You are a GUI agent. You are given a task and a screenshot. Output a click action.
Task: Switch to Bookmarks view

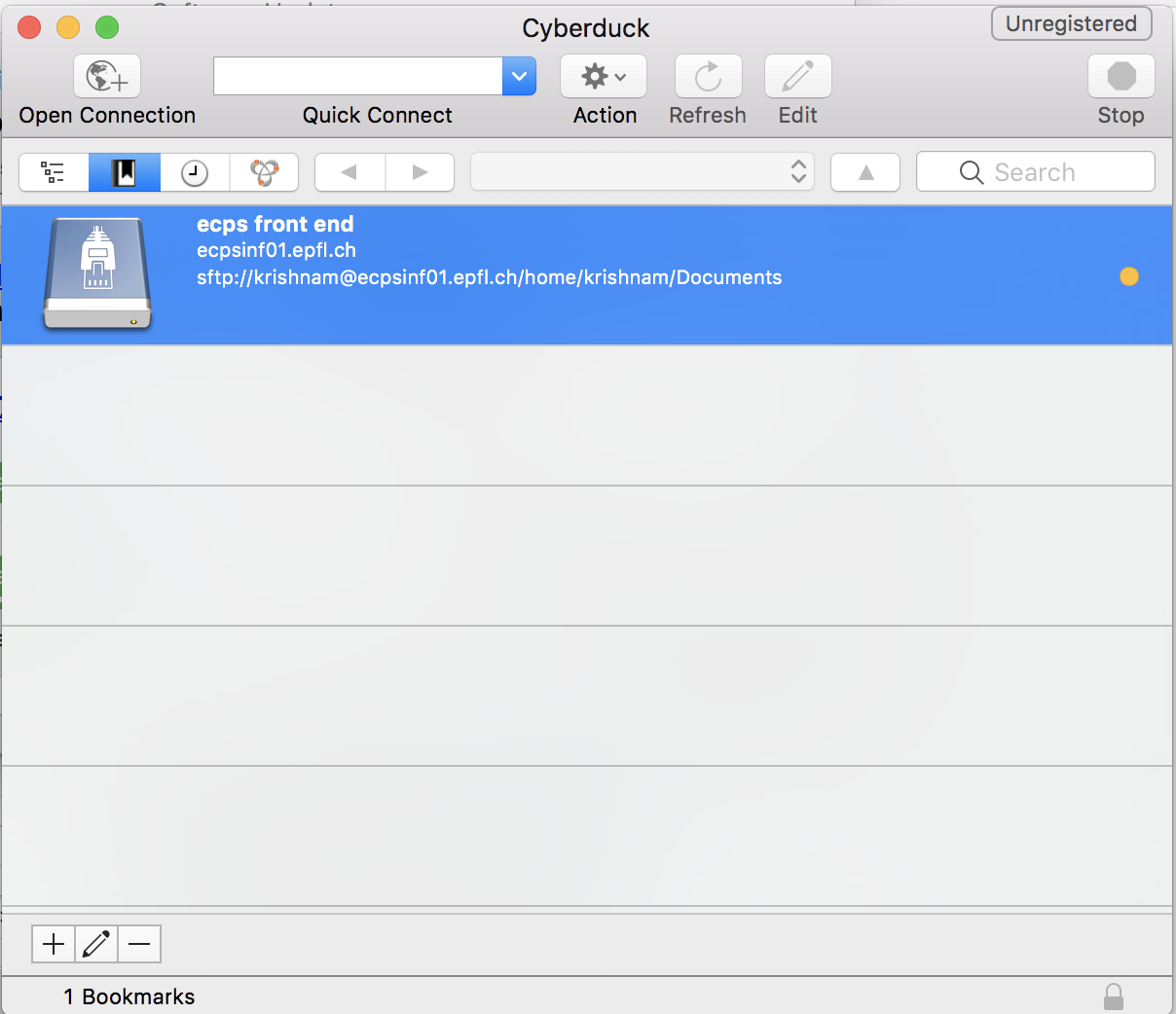click(125, 172)
